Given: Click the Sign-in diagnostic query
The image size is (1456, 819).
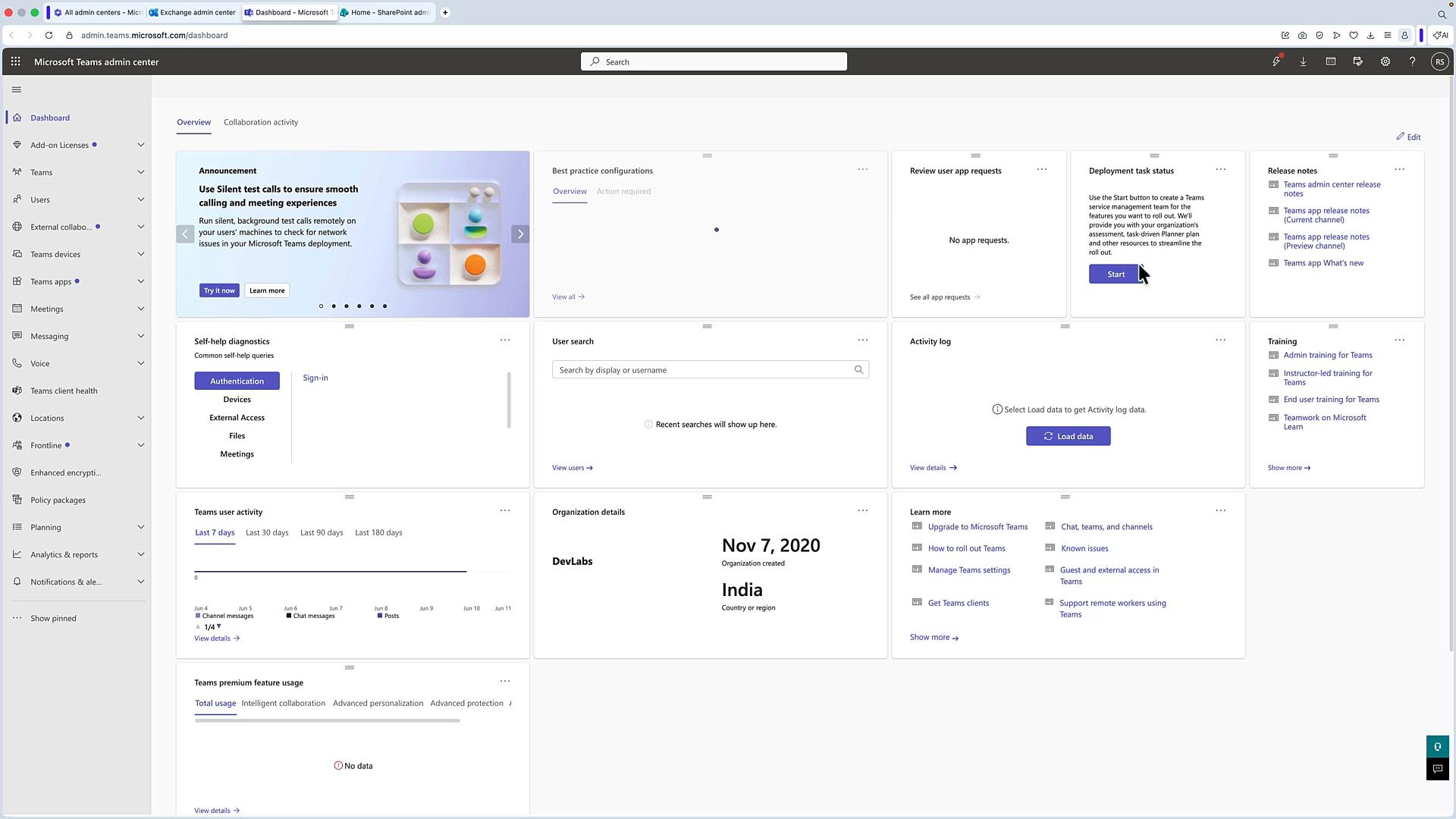Looking at the screenshot, I should [315, 378].
